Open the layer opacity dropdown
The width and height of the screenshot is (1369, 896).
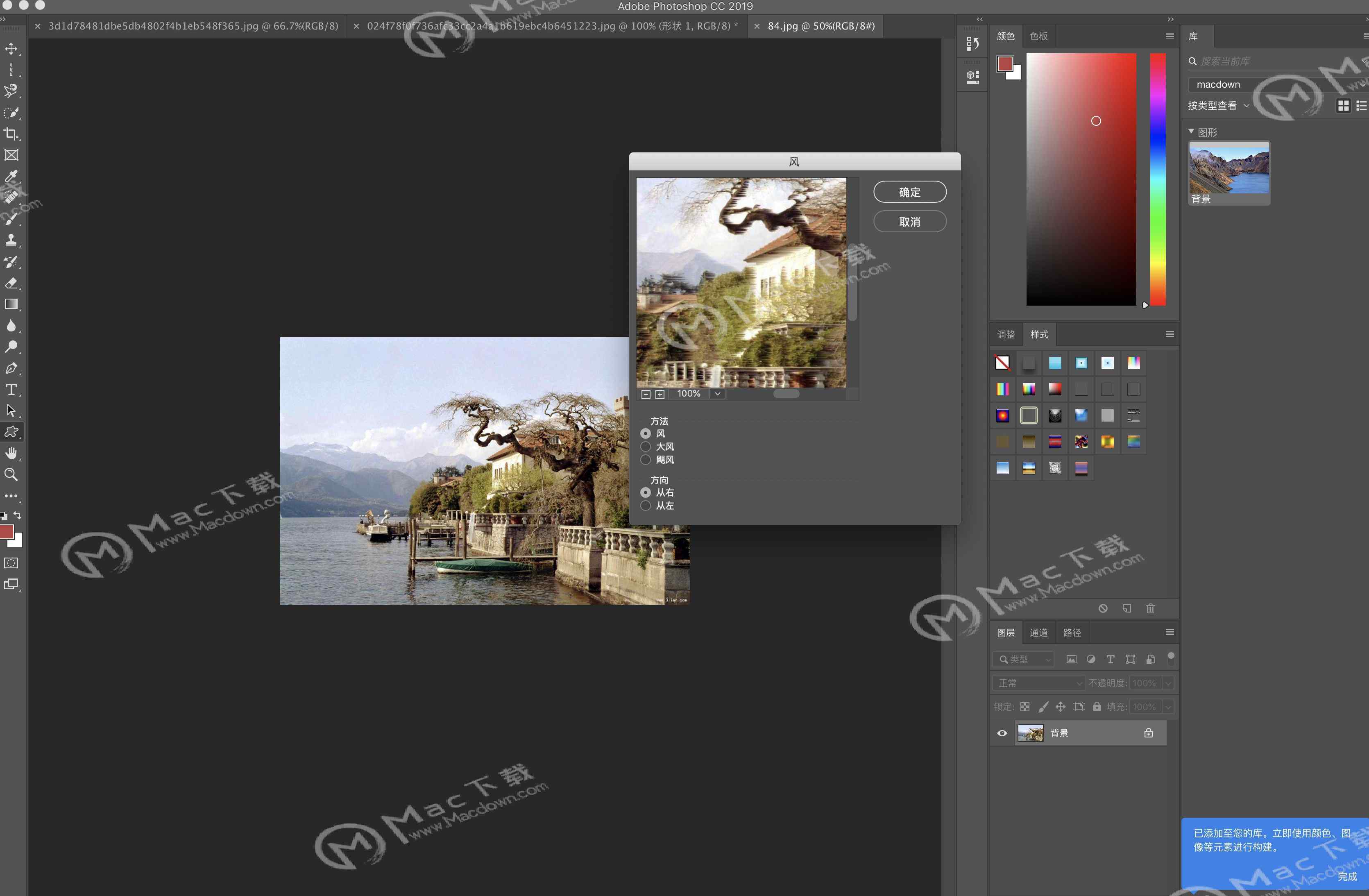point(1168,683)
